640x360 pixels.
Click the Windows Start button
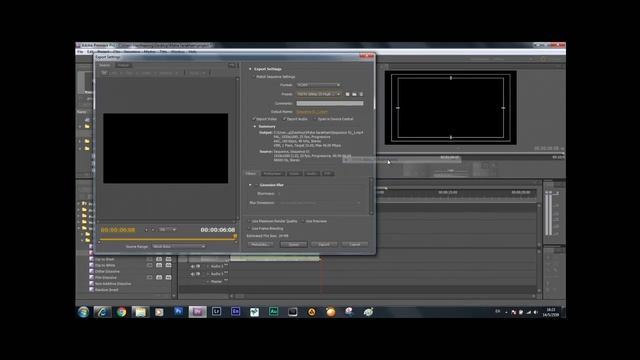pyautogui.click(x=83, y=312)
